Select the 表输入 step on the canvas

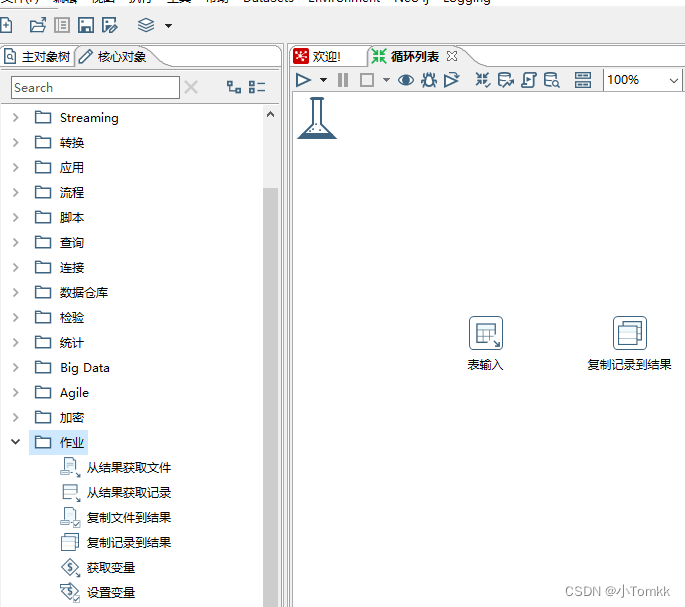[486, 333]
